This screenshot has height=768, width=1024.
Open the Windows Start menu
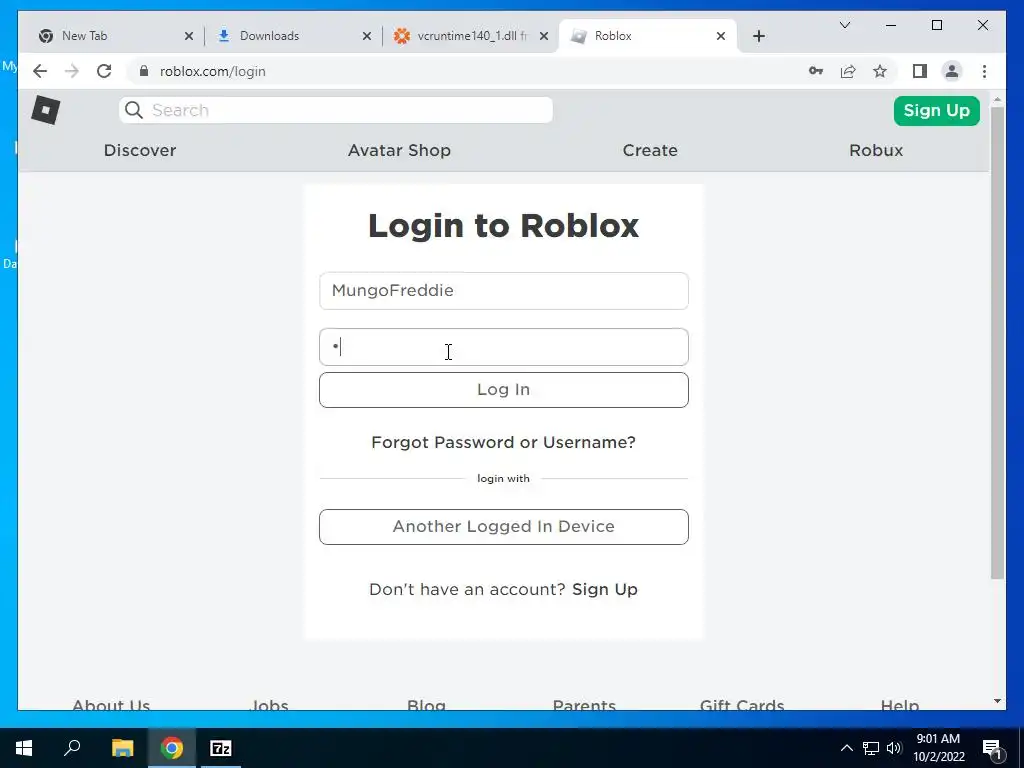[24, 748]
